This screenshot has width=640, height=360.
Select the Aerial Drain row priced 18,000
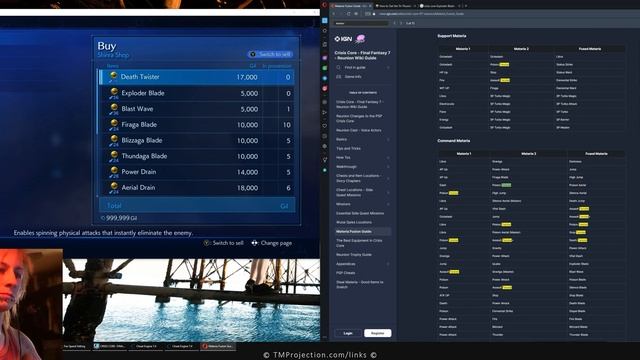(x=196, y=188)
